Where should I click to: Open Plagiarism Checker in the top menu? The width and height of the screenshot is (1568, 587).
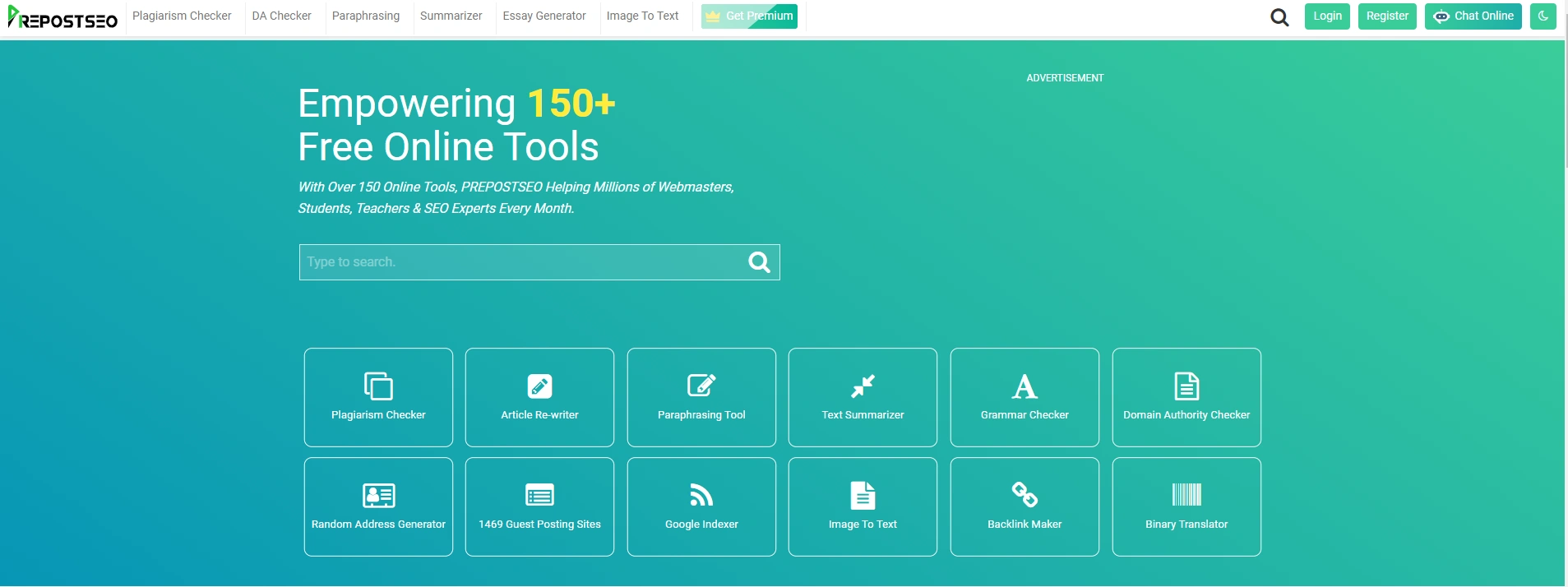[x=182, y=16]
